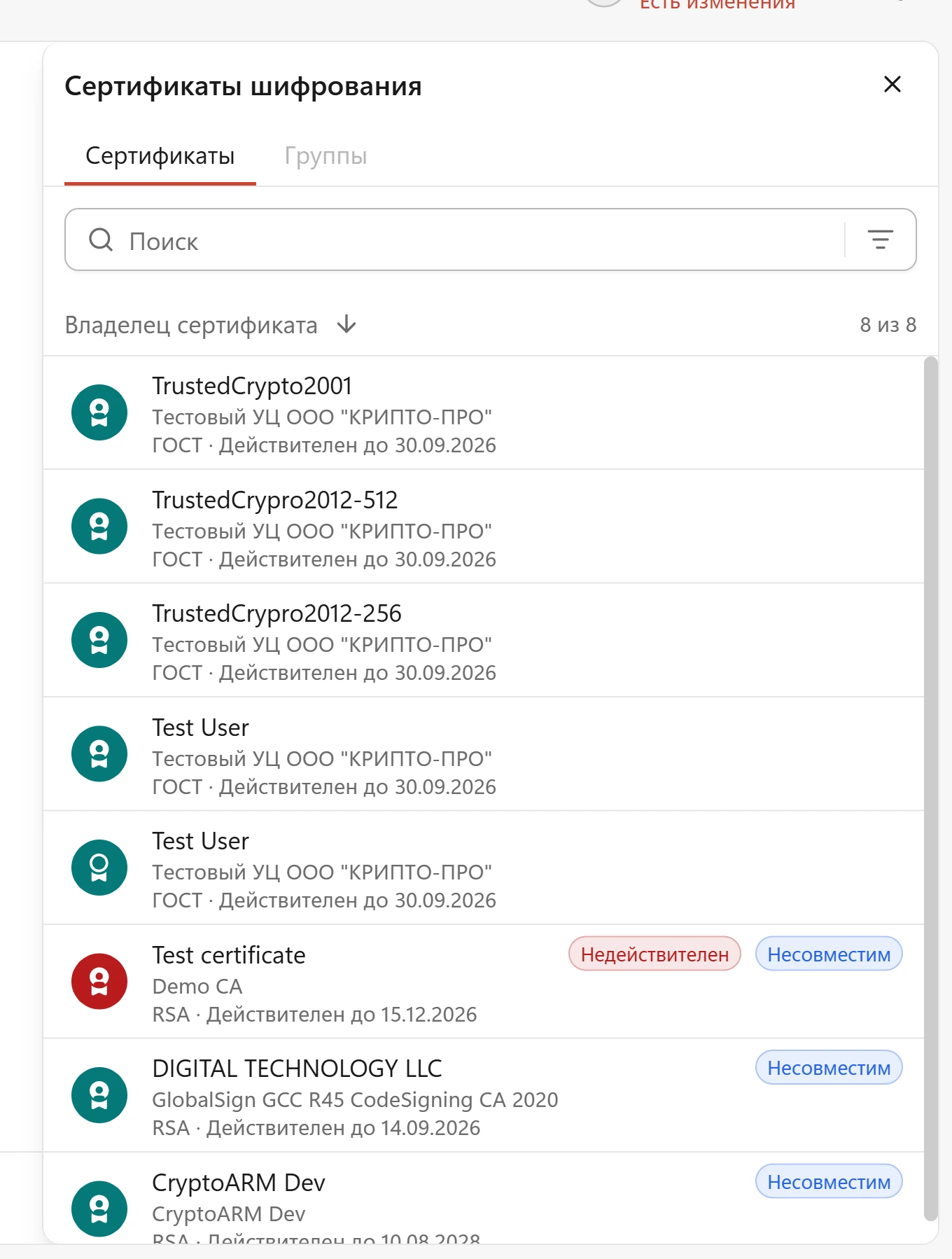Click the certificate list vertical scrollbar
The width and height of the screenshot is (952, 1259).
coord(930,789)
